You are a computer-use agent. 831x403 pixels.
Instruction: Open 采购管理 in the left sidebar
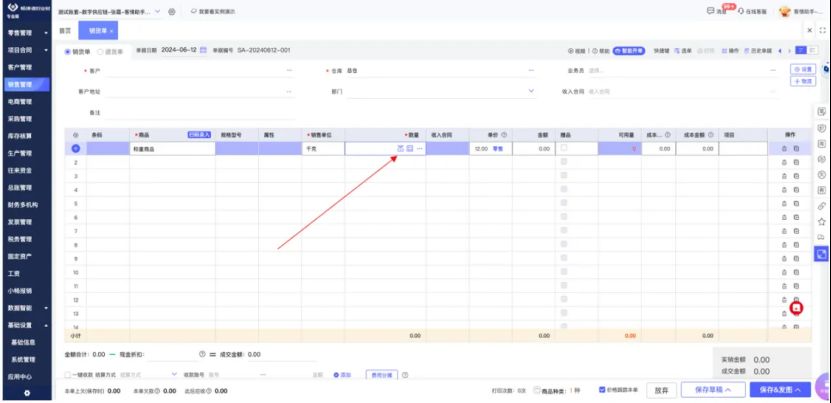coord(21,117)
